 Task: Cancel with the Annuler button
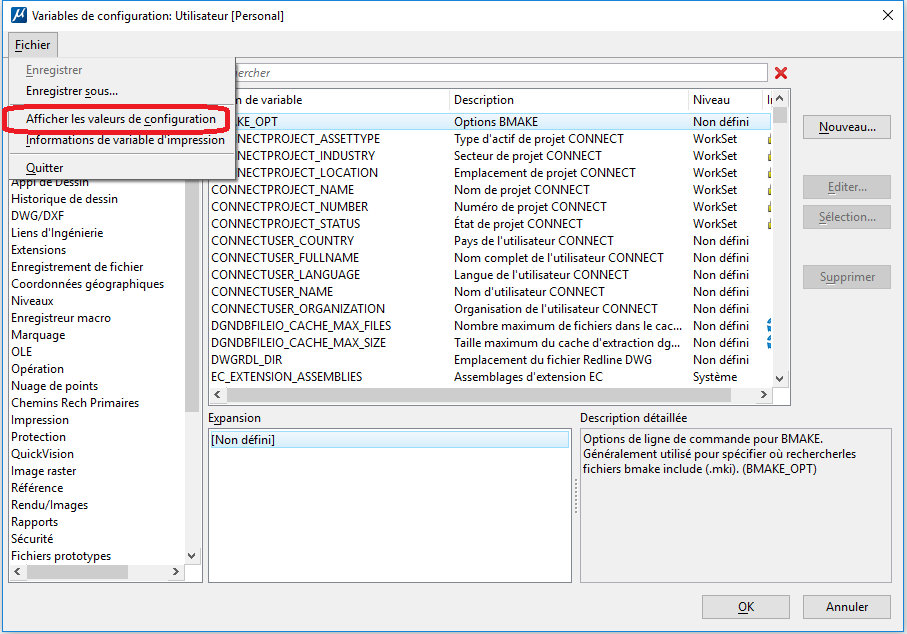pyautogui.click(x=847, y=607)
